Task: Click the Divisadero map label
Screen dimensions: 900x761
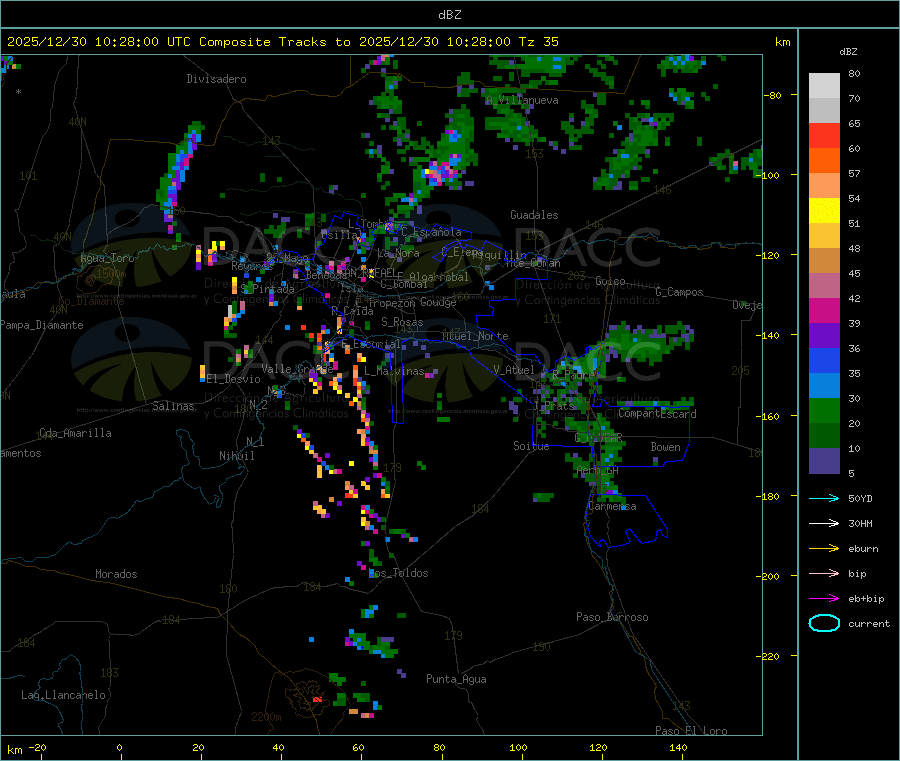Action: point(216,79)
